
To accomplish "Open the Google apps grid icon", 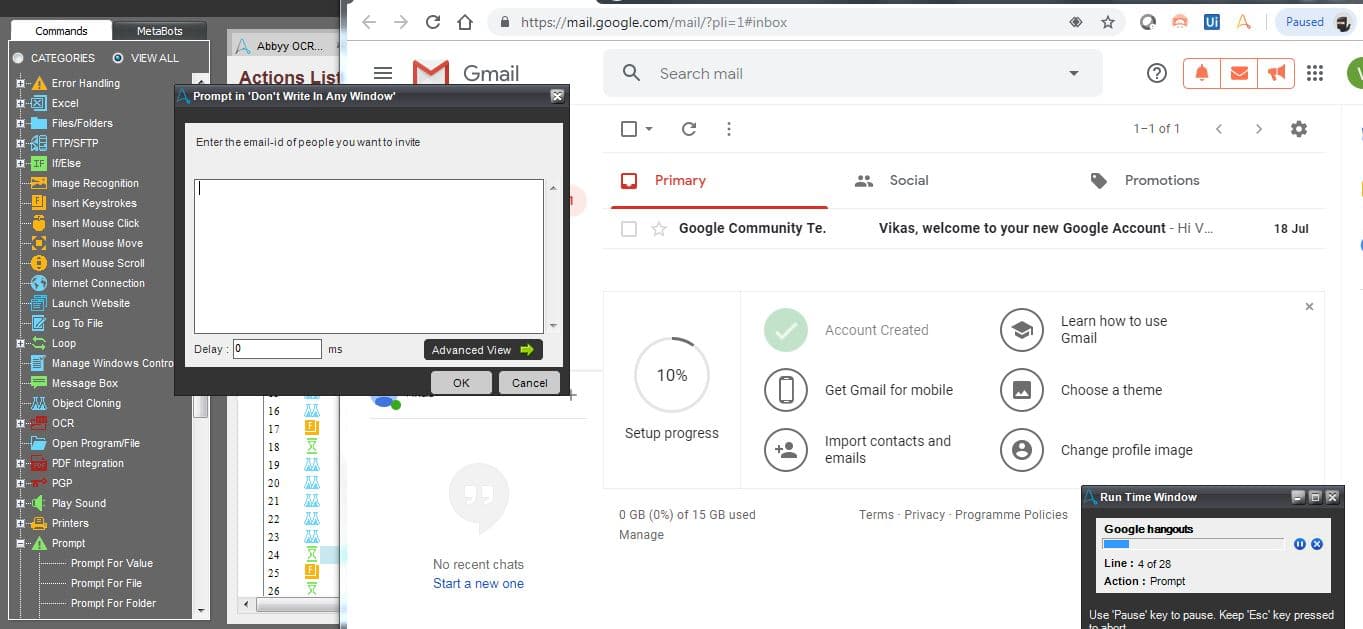I will [1315, 73].
